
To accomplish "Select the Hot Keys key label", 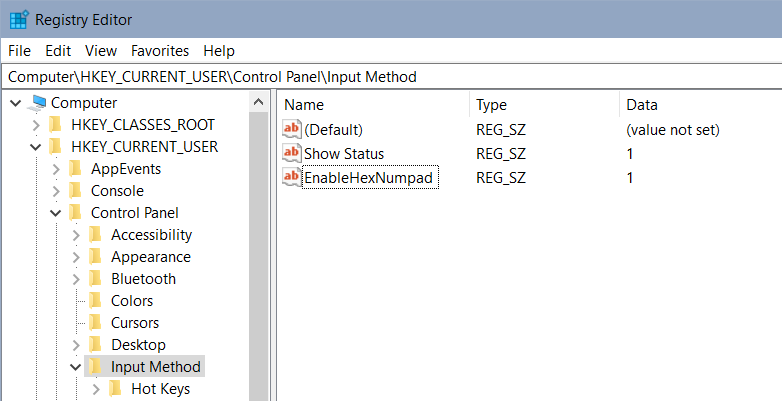I will click(161, 389).
